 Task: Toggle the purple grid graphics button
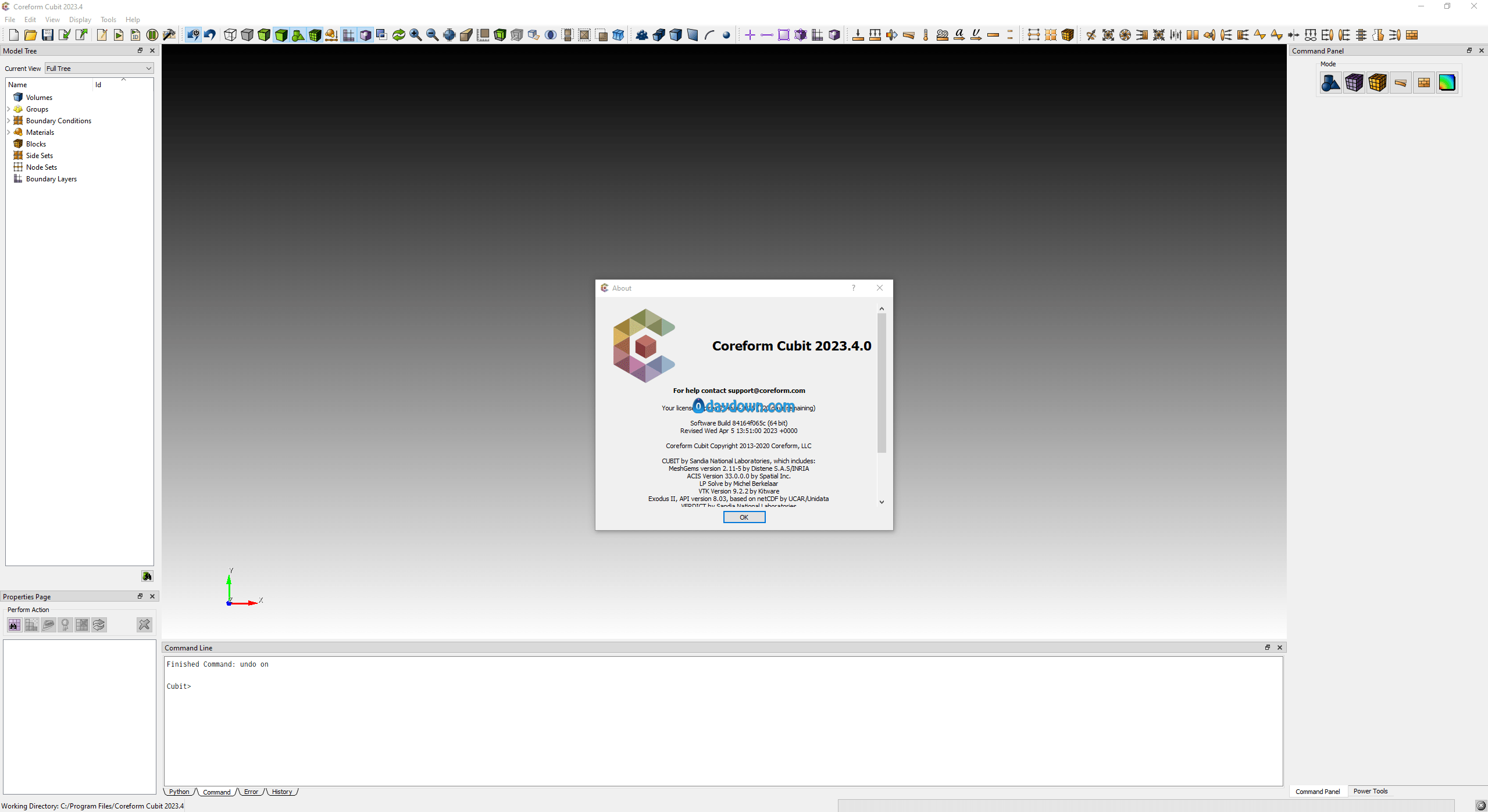click(348, 35)
